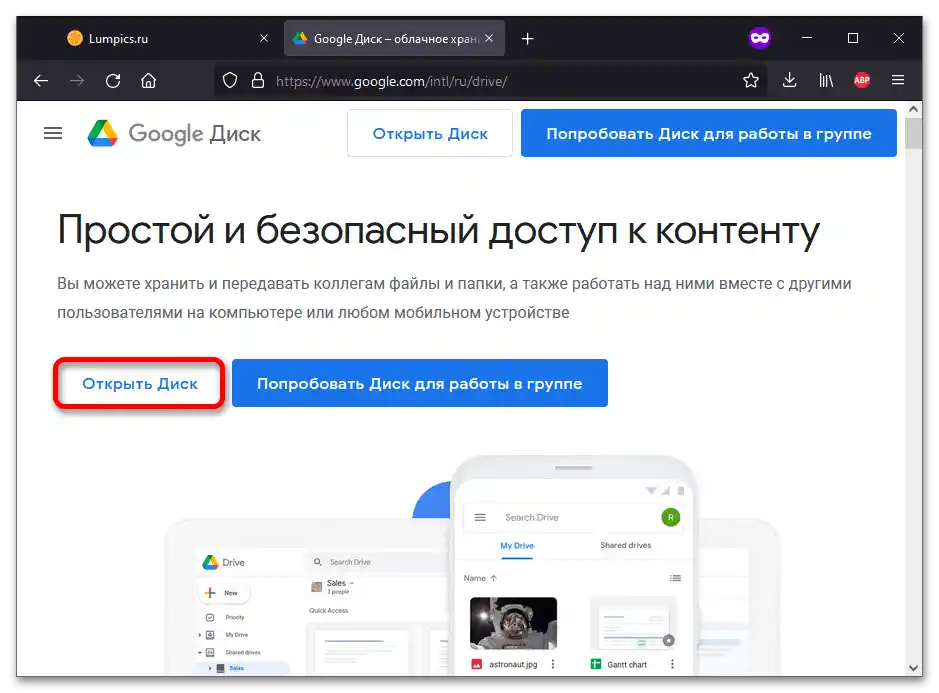This screenshot has height=693, width=939.
Task: Minimize the browser window
Action: 807,38
